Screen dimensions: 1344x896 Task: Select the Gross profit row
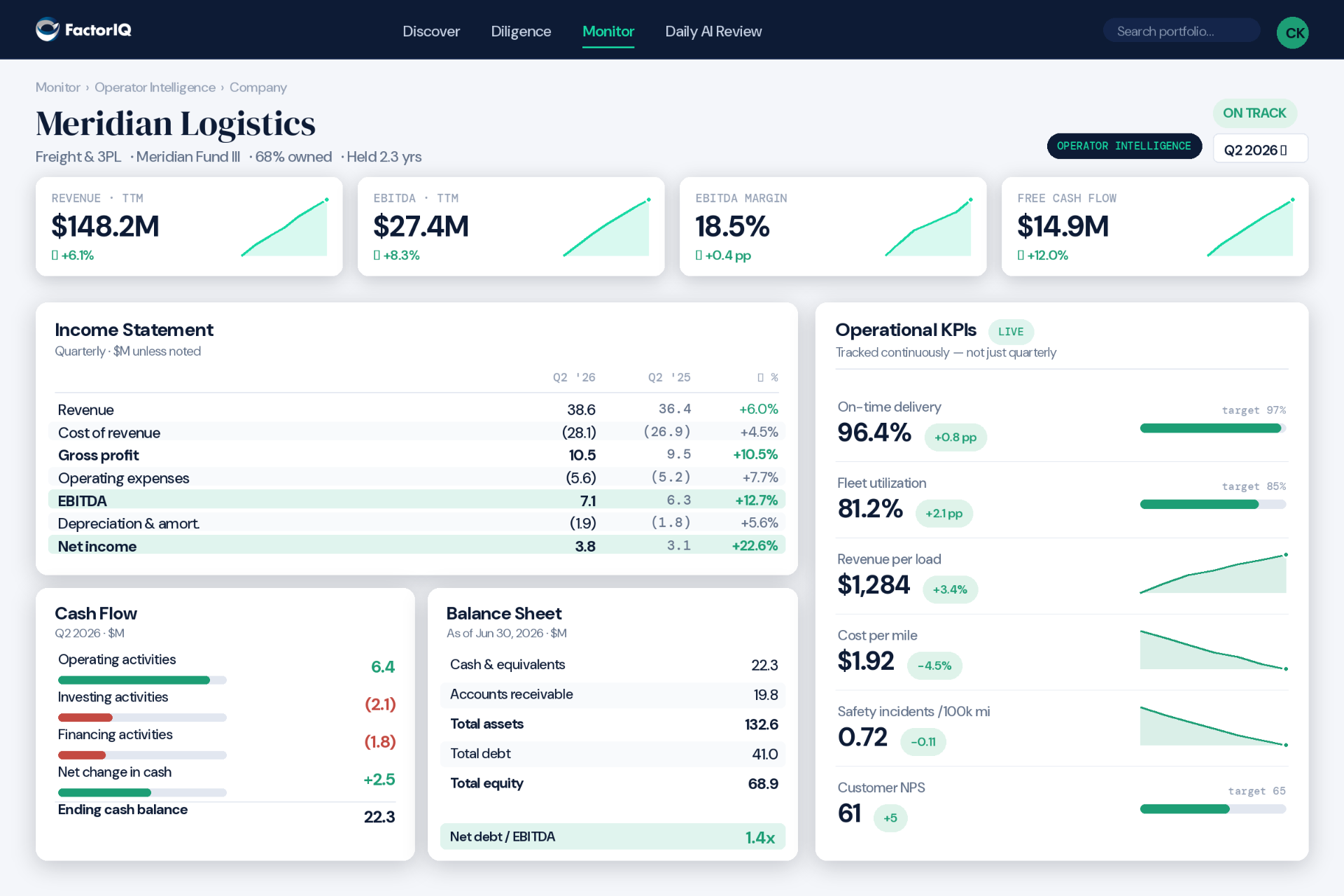tap(417, 455)
